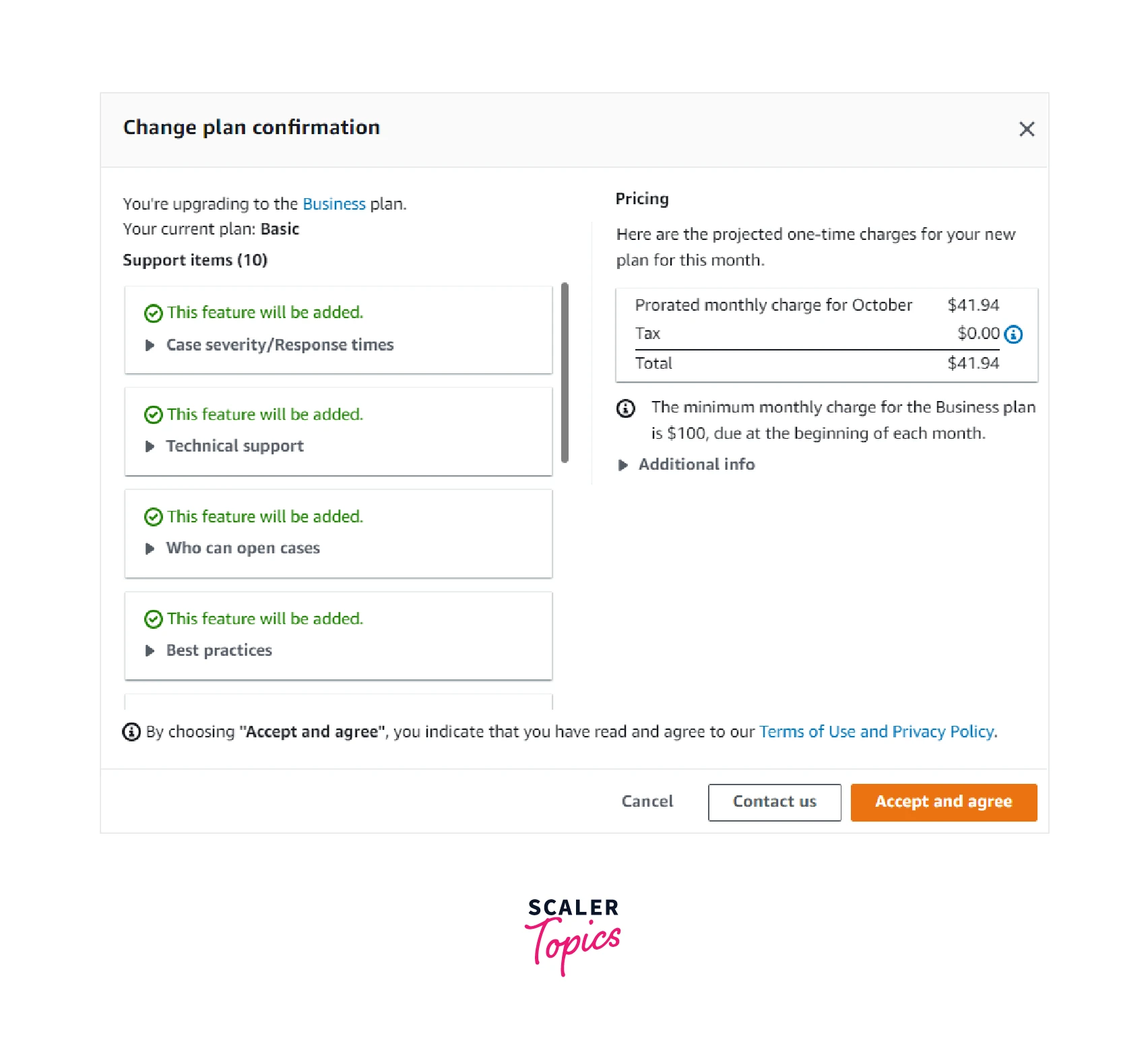Click the info icon beside minimum monthly charge
Screen dimensions: 1148x1044
pos(626,408)
